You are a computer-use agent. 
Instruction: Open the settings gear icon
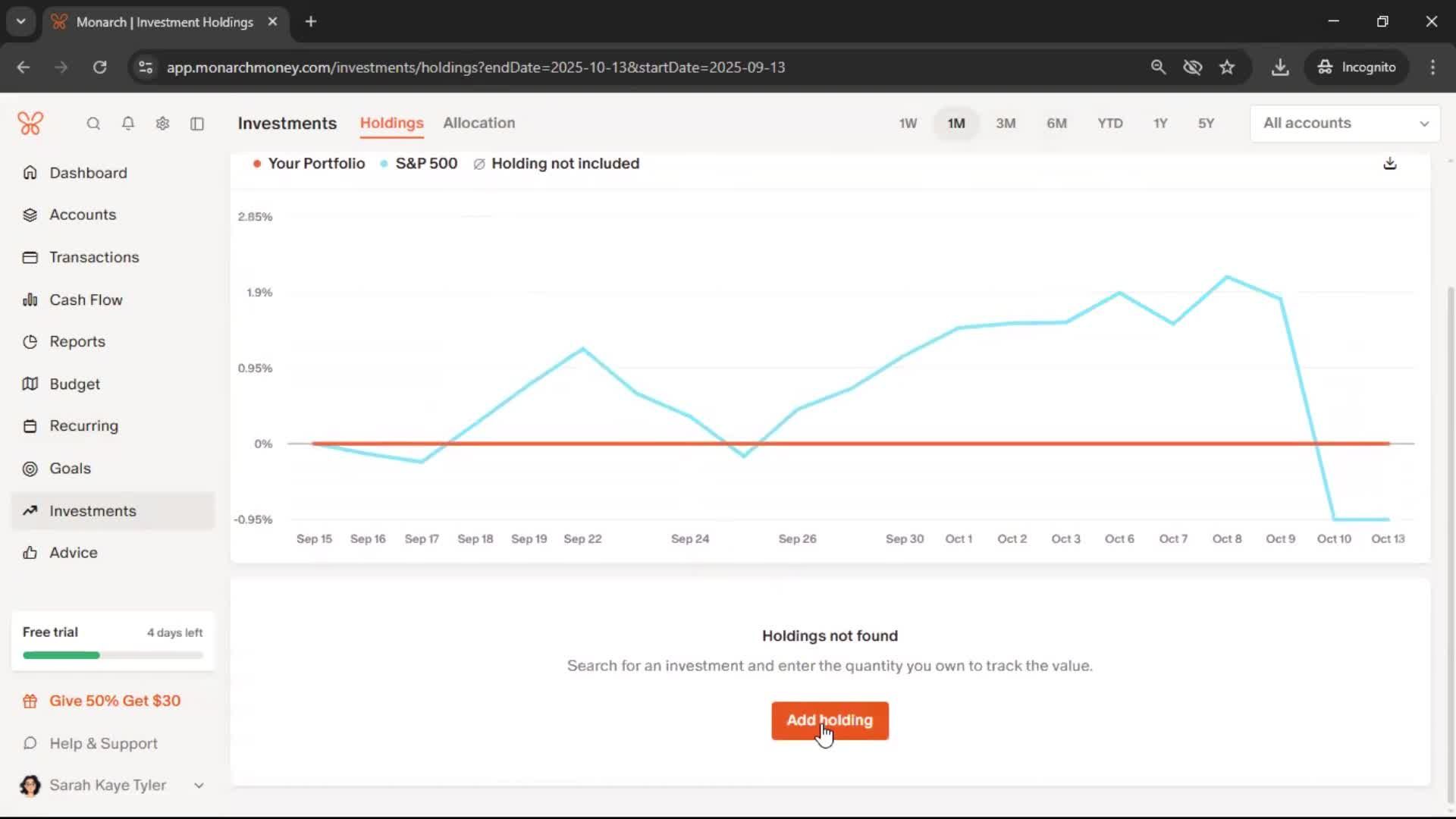pos(162,124)
